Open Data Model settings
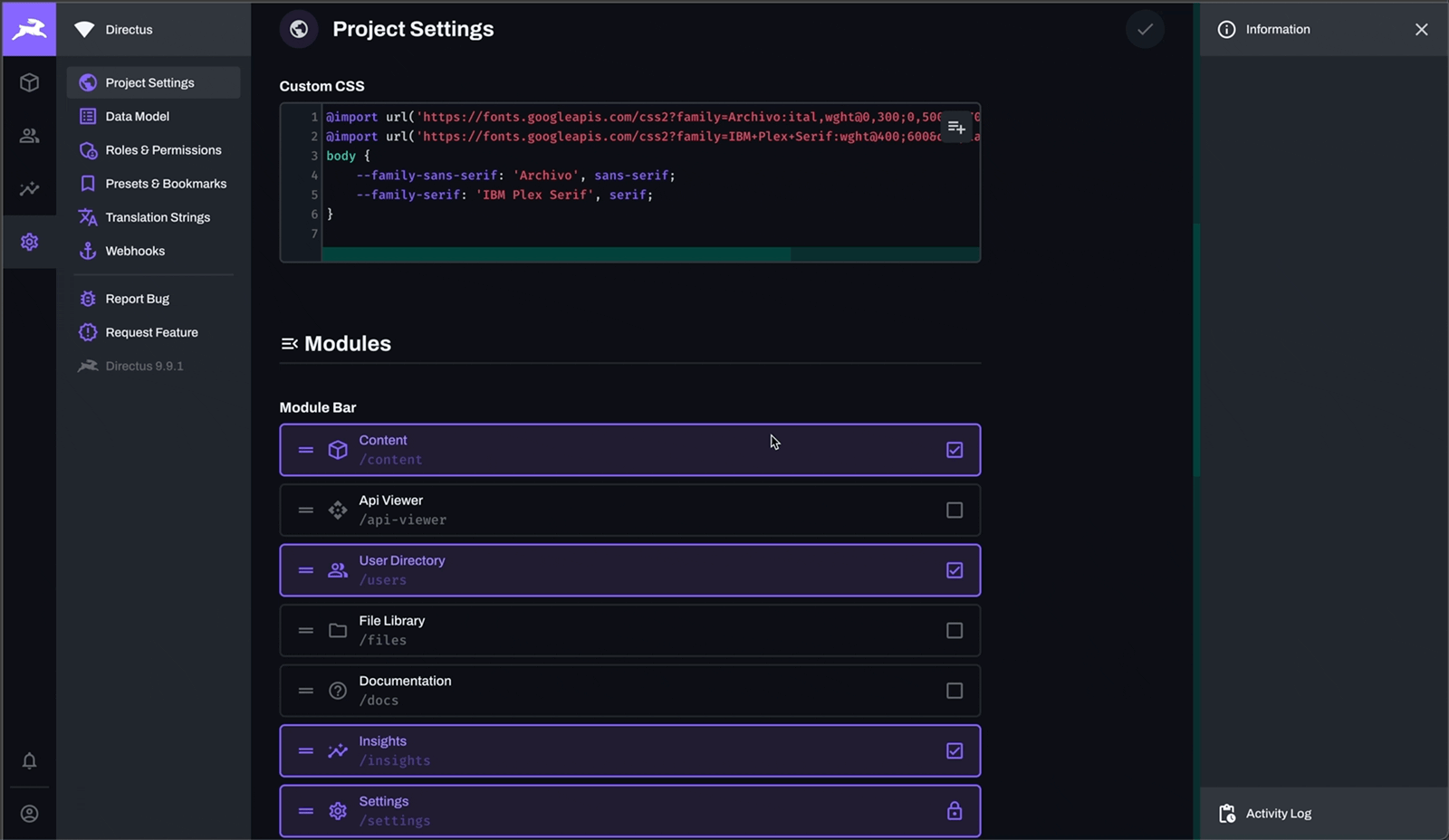The height and width of the screenshot is (840, 1449). pyautogui.click(x=154, y=116)
